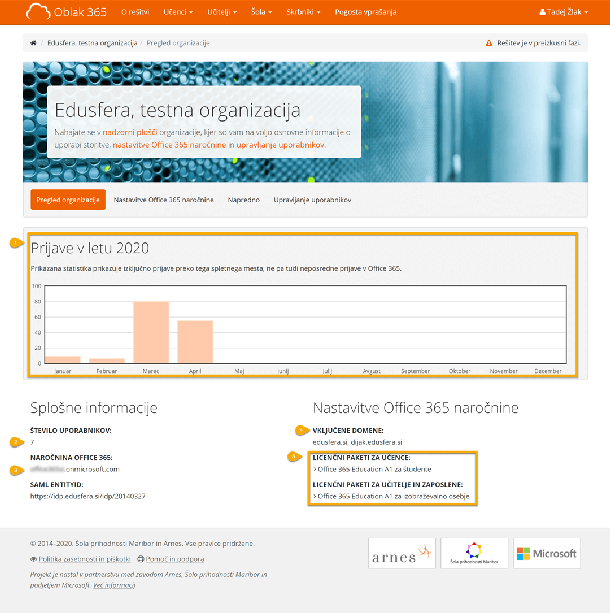Click the Arnes logo in footer
The image size is (610, 613).
click(398, 553)
